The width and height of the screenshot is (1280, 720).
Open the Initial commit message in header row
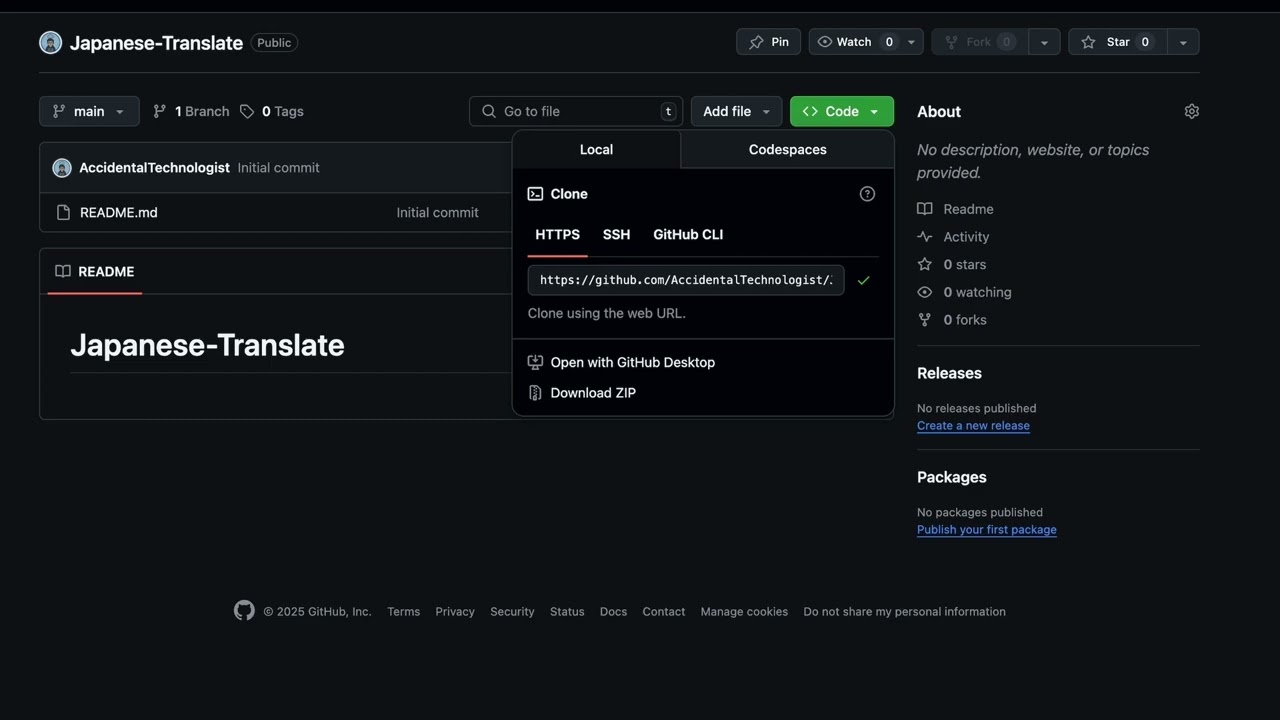pyautogui.click(x=278, y=167)
